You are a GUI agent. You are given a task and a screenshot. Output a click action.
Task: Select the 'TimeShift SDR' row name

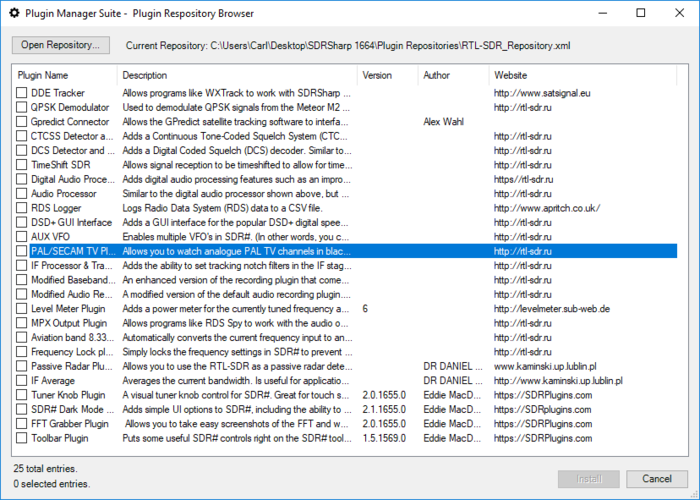[x=61, y=165]
